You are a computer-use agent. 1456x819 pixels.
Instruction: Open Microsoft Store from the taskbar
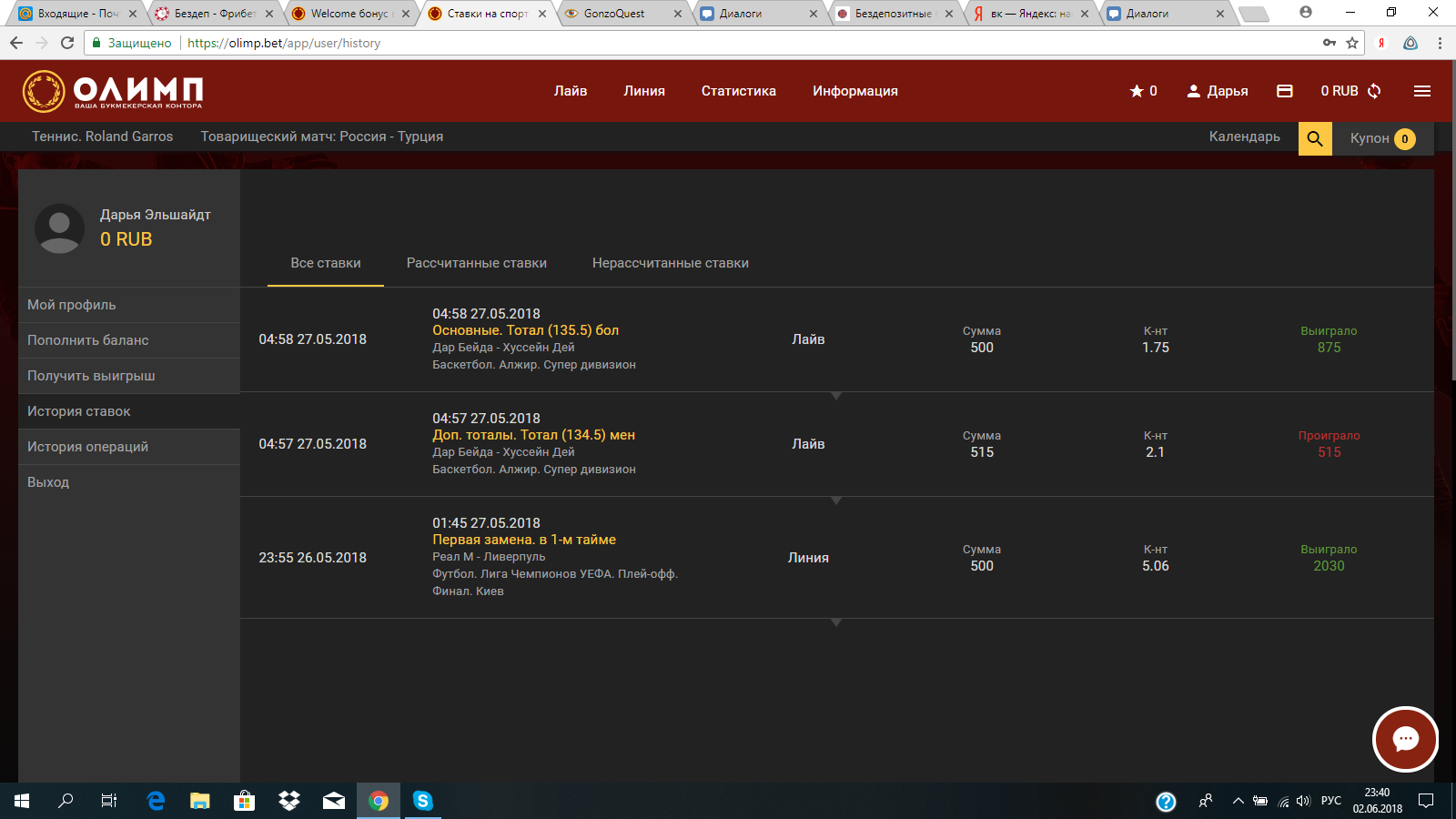pyautogui.click(x=245, y=801)
